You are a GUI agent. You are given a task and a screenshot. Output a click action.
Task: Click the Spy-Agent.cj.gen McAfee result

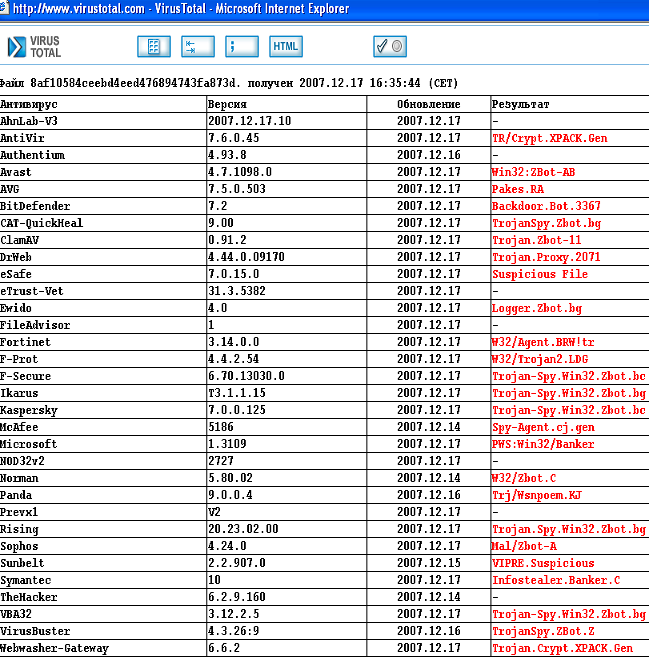(543, 427)
